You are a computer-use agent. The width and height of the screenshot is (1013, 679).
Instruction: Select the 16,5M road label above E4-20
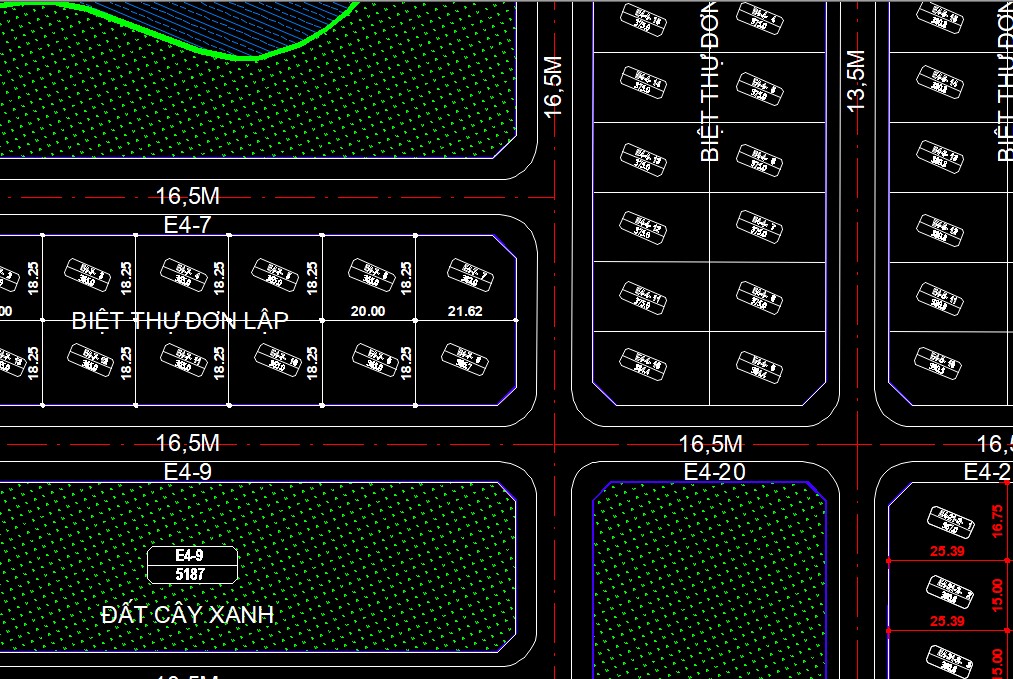tap(711, 444)
